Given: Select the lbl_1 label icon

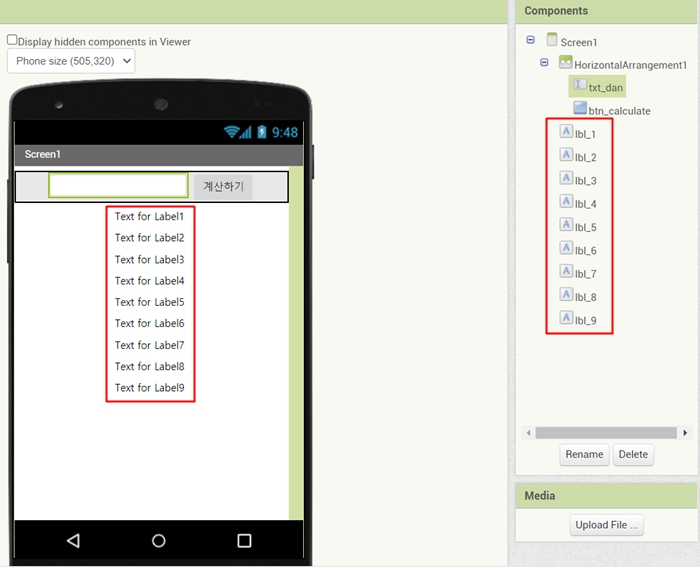Looking at the screenshot, I should [566, 131].
